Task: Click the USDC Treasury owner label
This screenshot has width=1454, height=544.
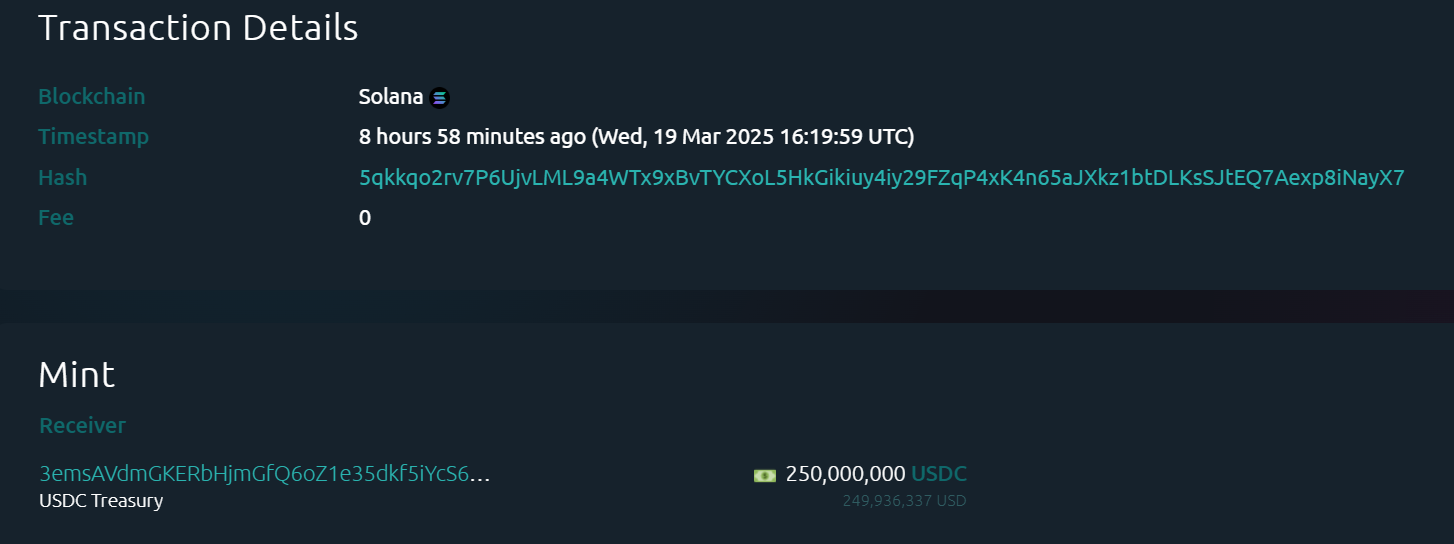Action: pos(100,501)
